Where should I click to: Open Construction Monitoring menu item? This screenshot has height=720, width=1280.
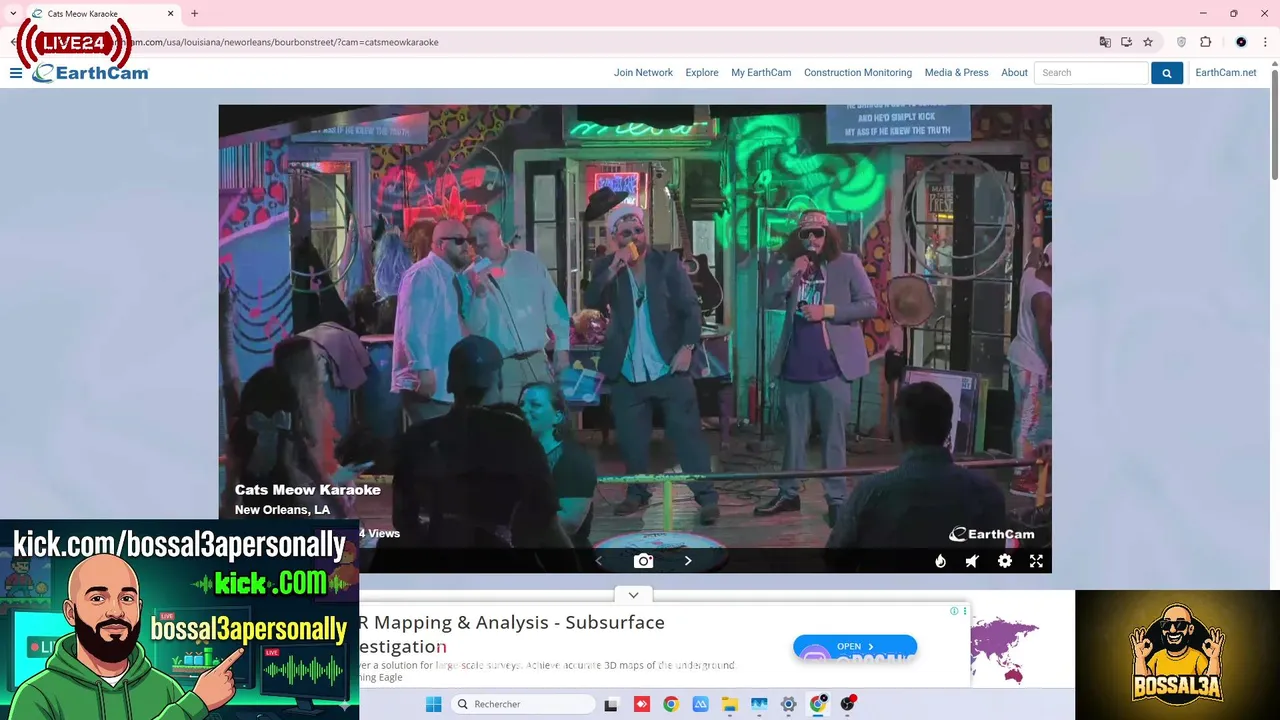click(x=858, y=73)
